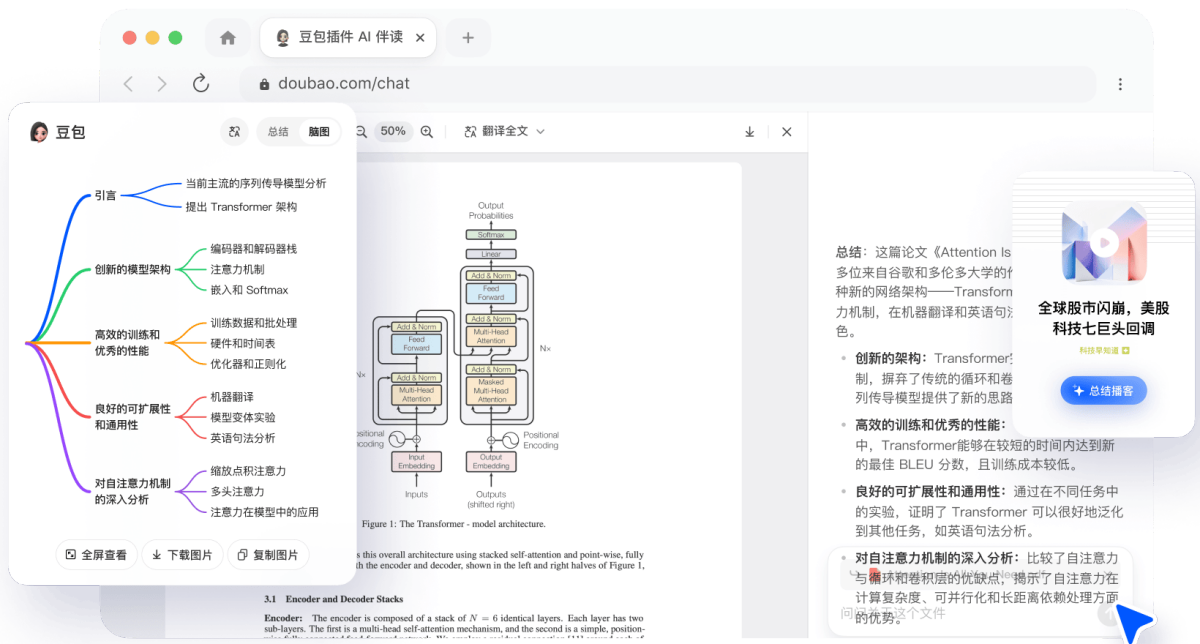
Task: Play the podcast card thumbnail
Action: tap(1103, 242)
